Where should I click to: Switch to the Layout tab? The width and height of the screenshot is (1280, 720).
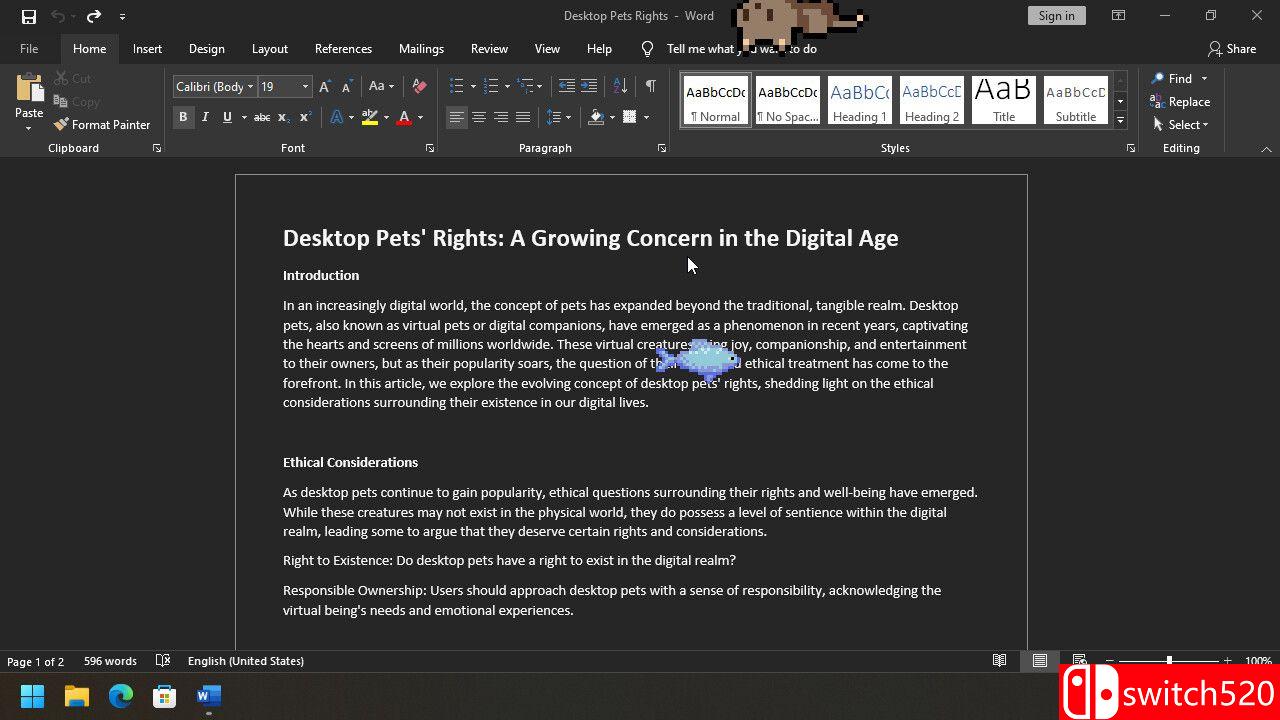tap(269, 49)
